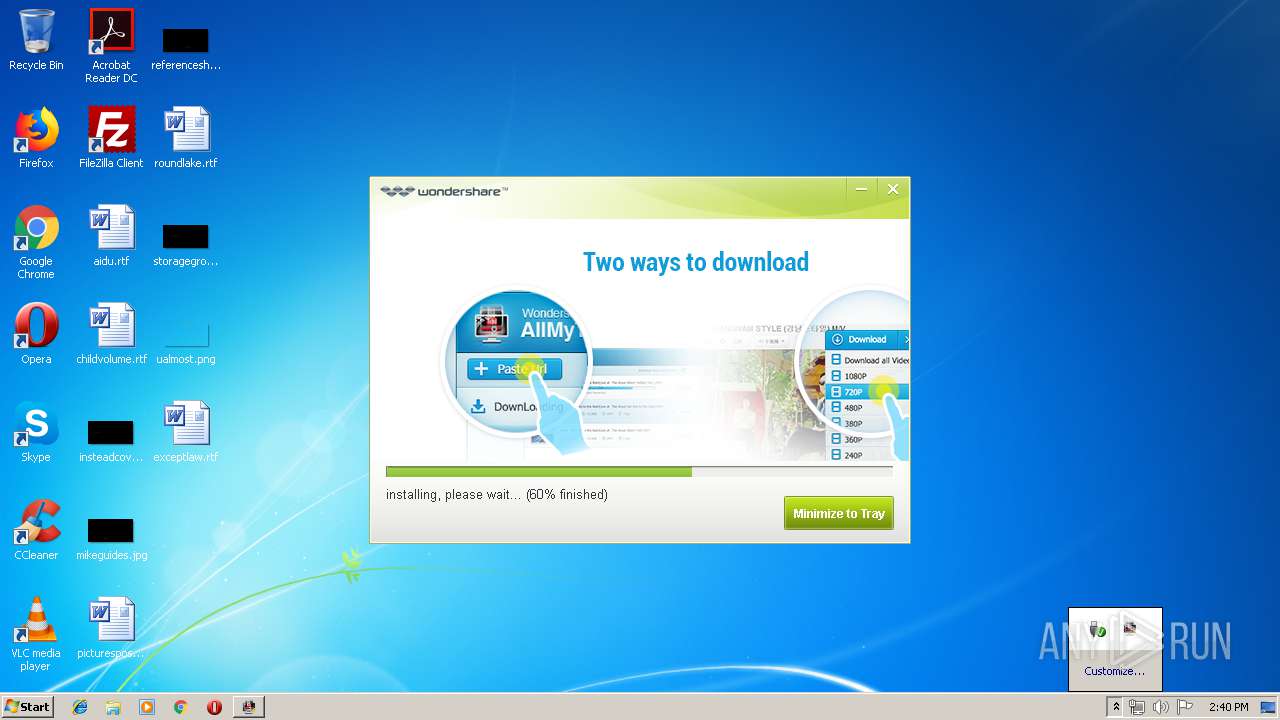
Task: Click Minimize to Tray button
Action: pos(839,513)
